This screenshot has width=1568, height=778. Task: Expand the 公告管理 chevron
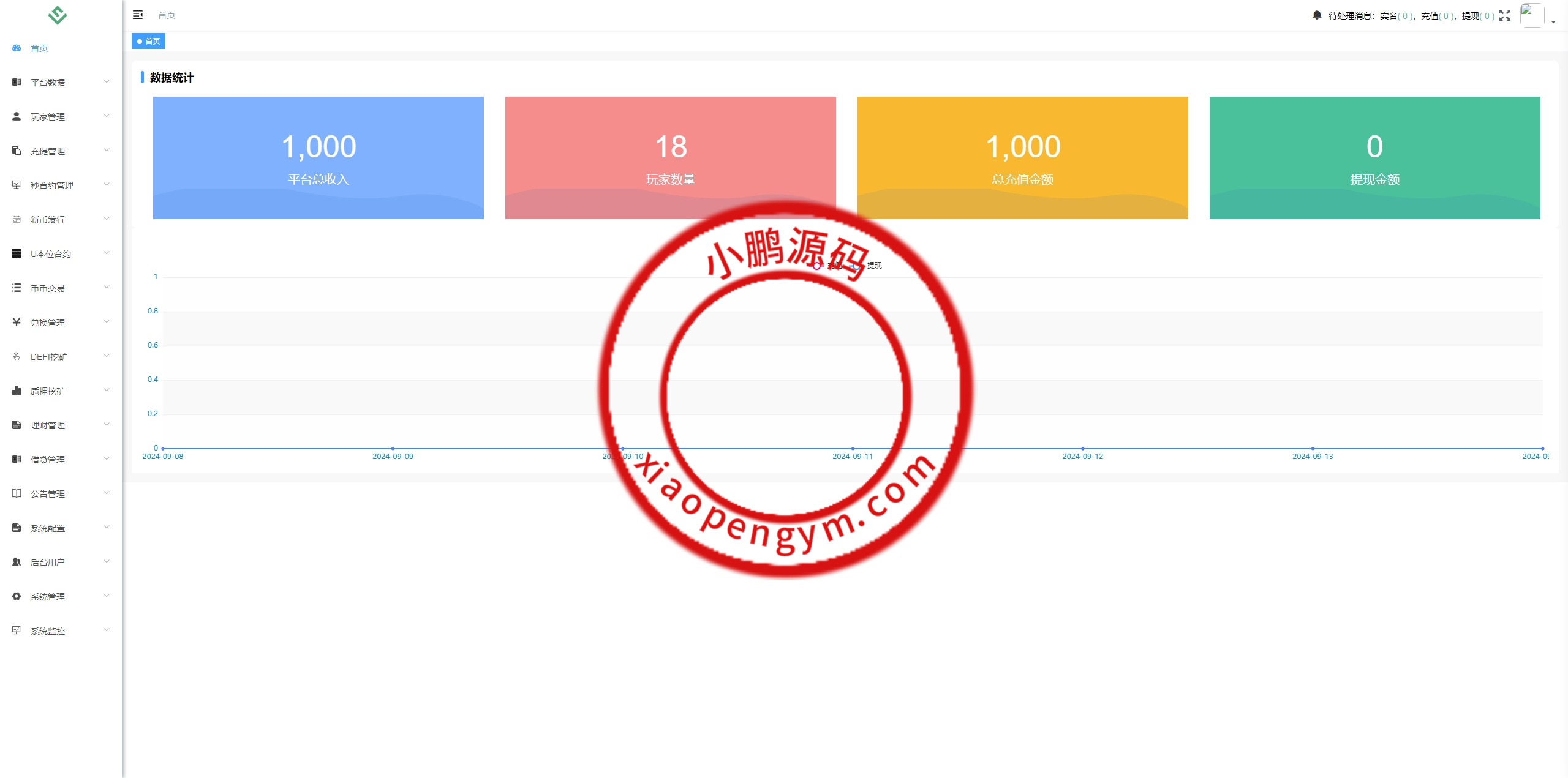(107, 493)
